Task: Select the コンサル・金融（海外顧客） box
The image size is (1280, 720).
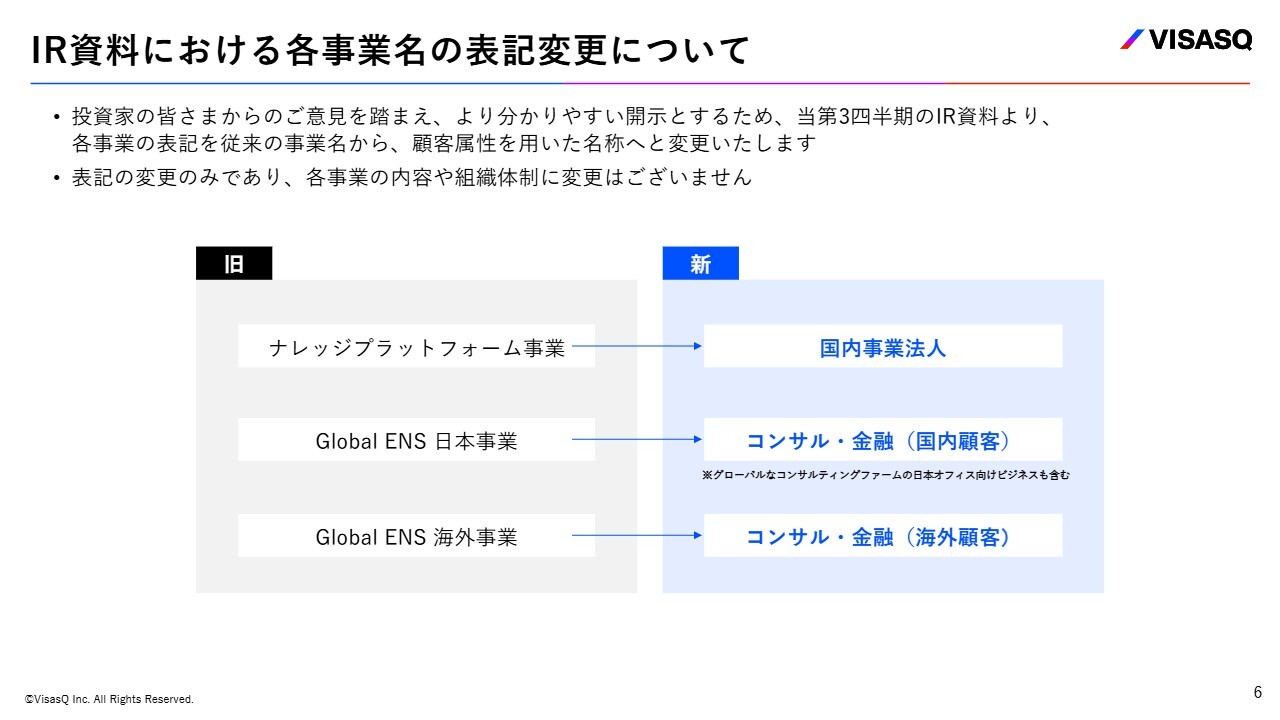Action: pos(882,536)
